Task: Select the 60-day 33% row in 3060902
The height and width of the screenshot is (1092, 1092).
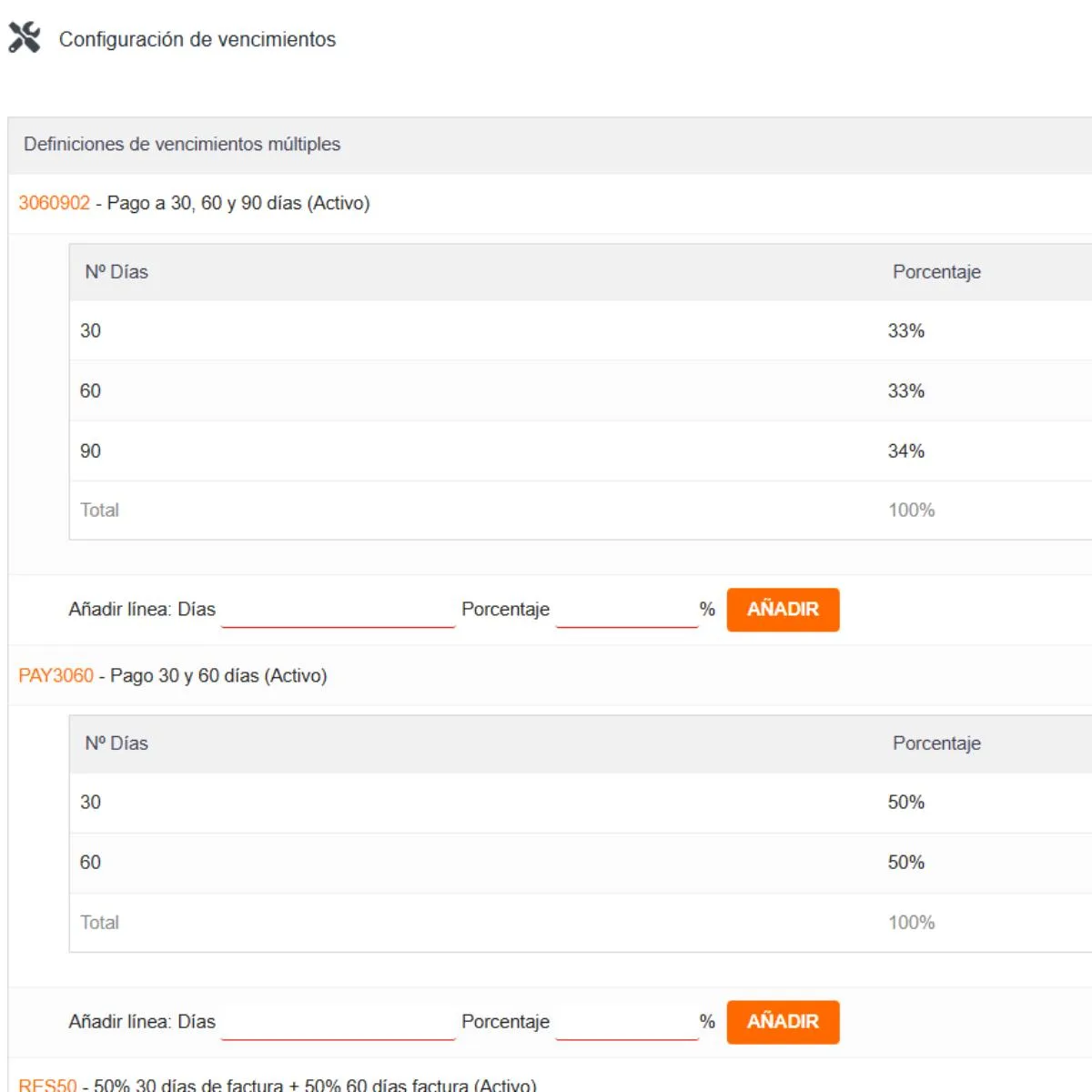Action: (x=581, y=390)
